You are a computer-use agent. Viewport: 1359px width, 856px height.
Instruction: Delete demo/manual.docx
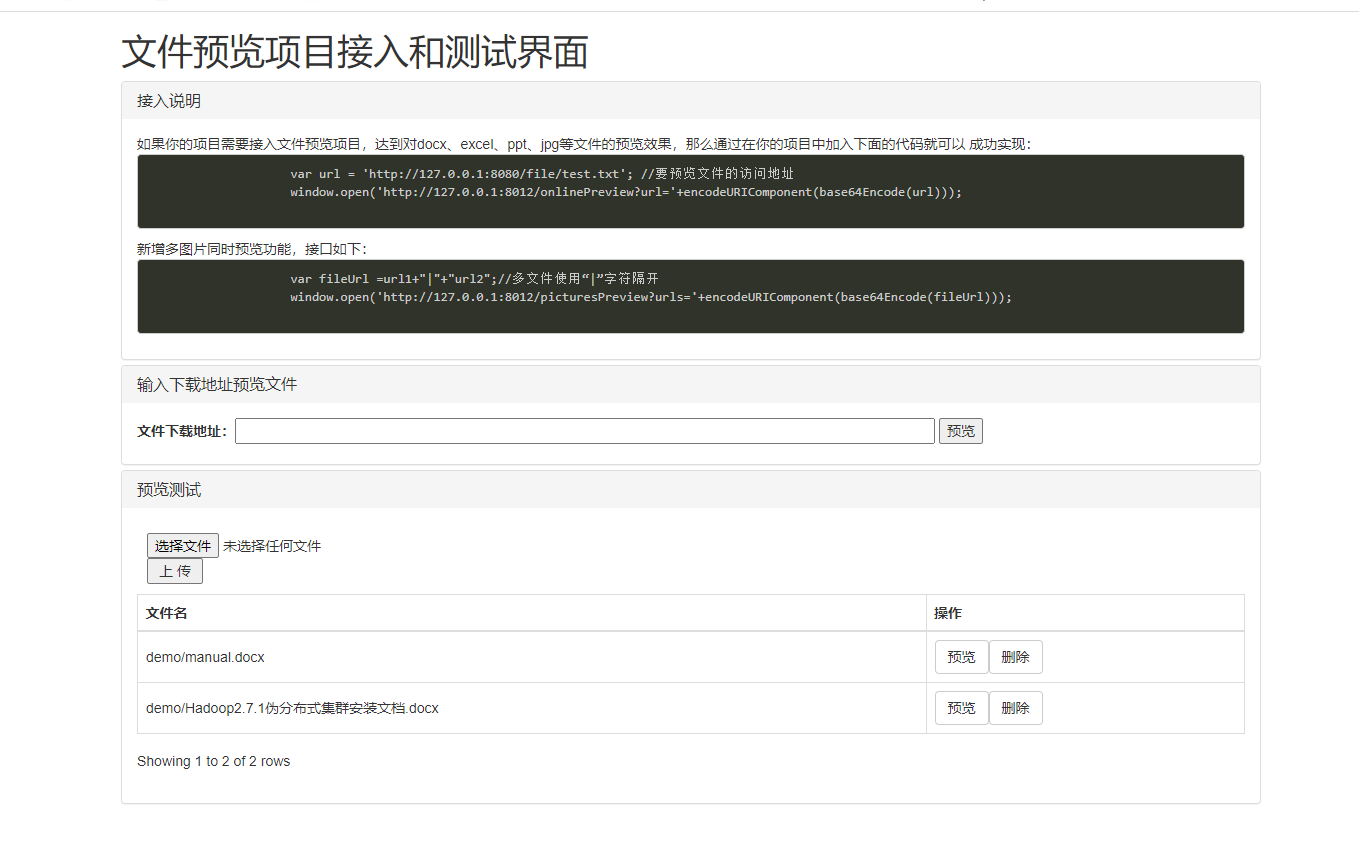1015,657
